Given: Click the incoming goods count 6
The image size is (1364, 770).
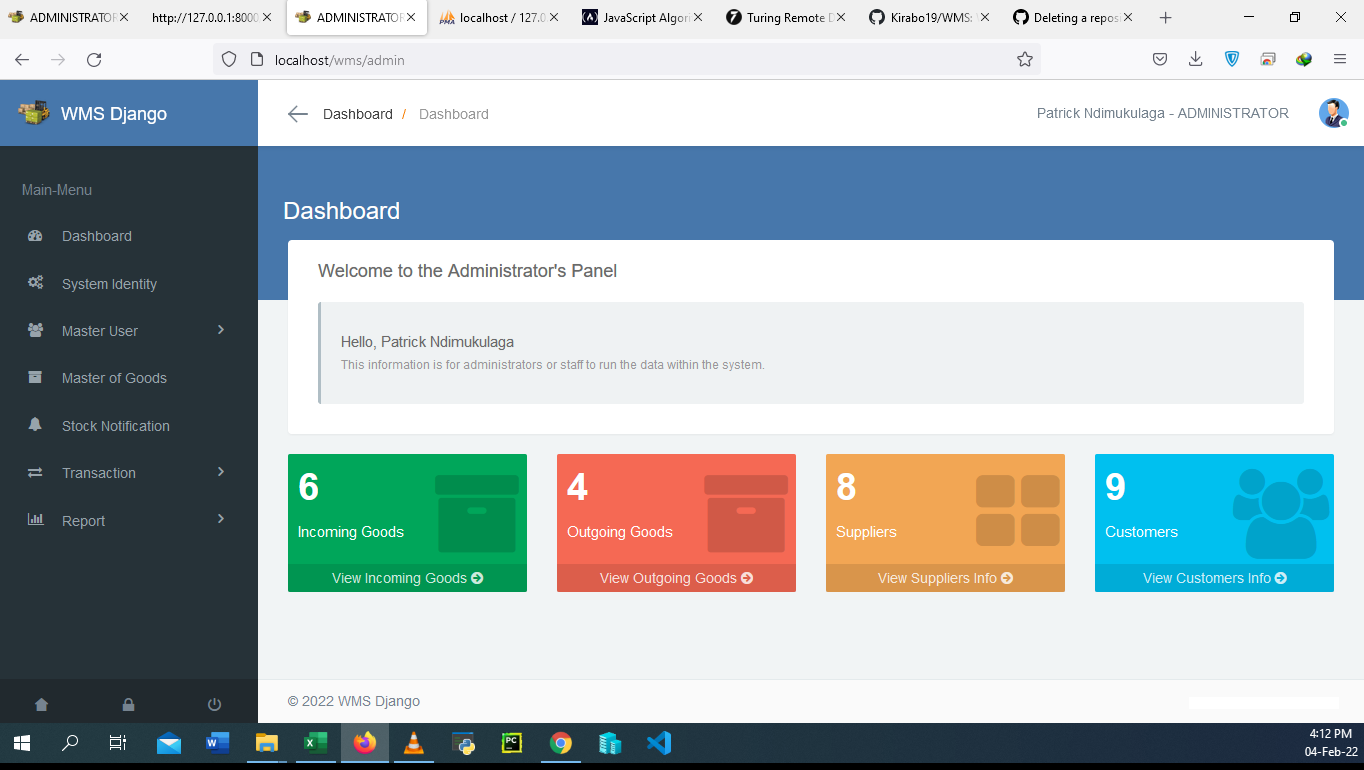Looking at the screenshot, I should 309,487.
